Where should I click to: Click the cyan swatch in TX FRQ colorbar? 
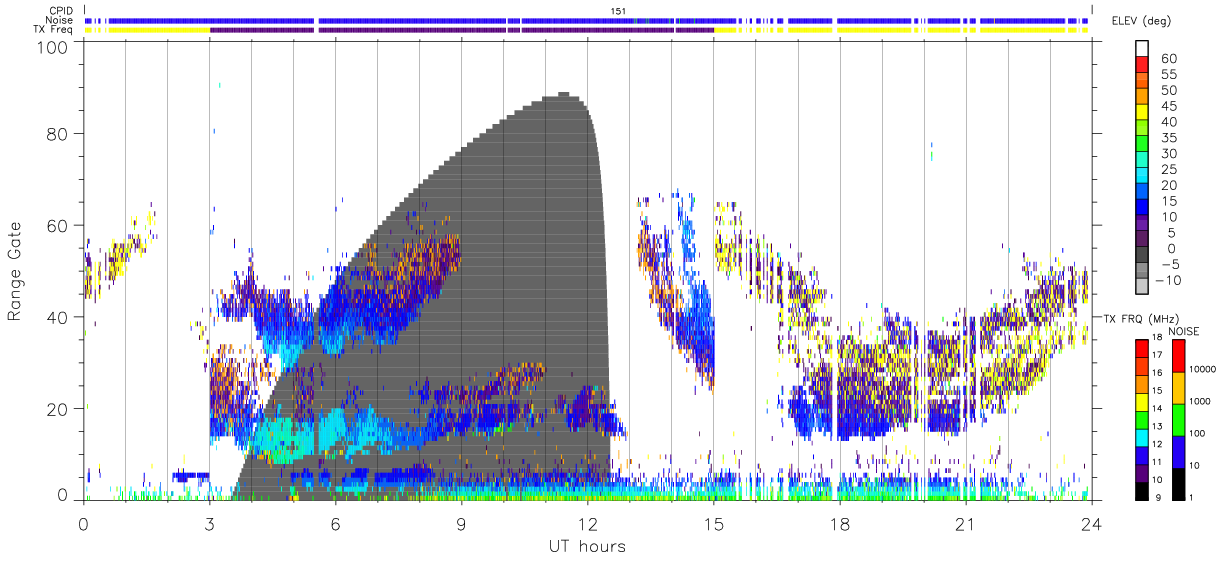tap(1143, 436)
